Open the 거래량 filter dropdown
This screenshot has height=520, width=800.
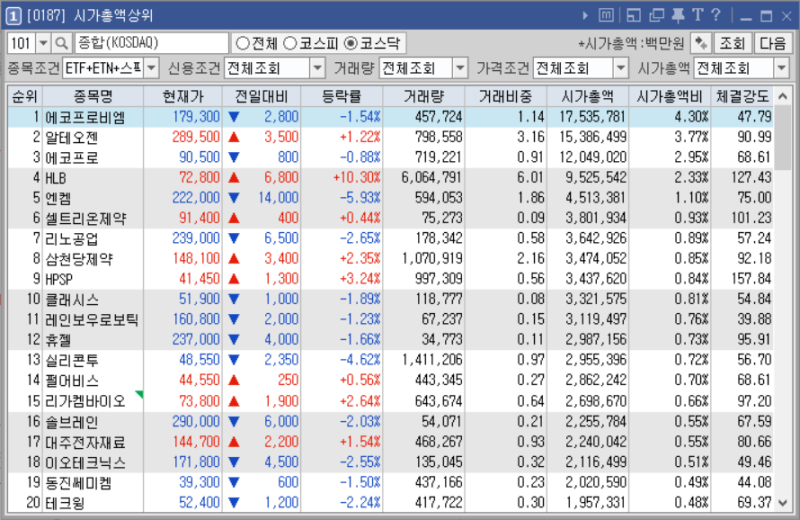pos(460,68)
